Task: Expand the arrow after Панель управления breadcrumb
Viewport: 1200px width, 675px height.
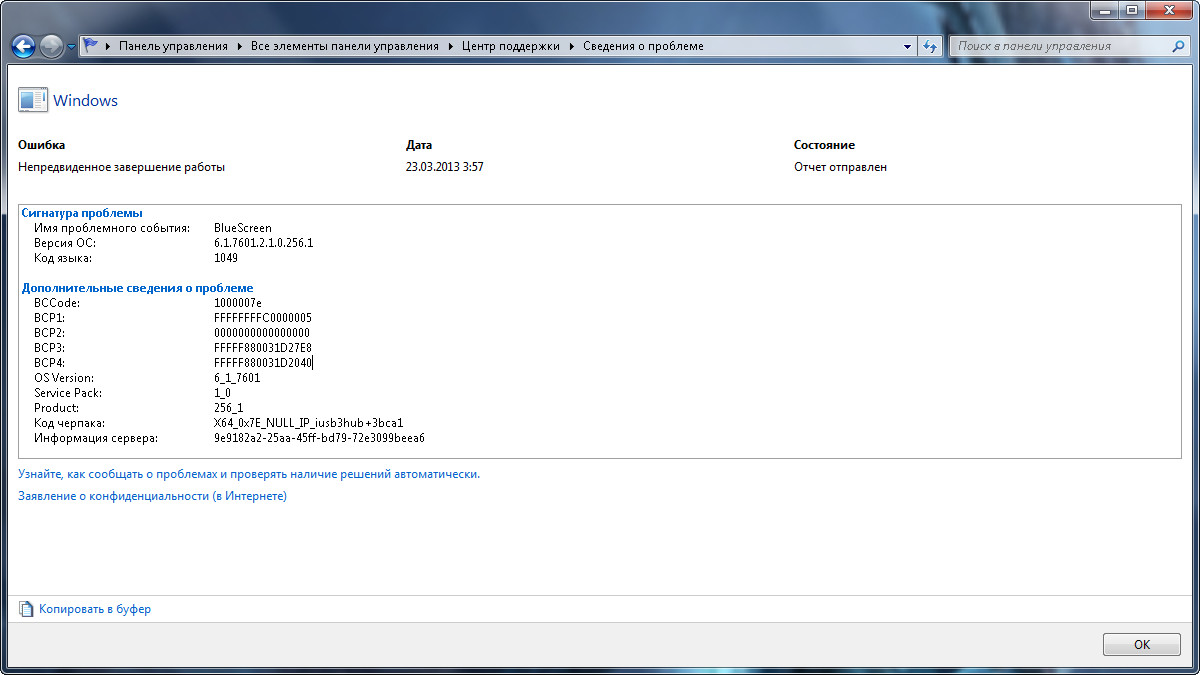Action: pyautogui.click(x=241, y=46)
